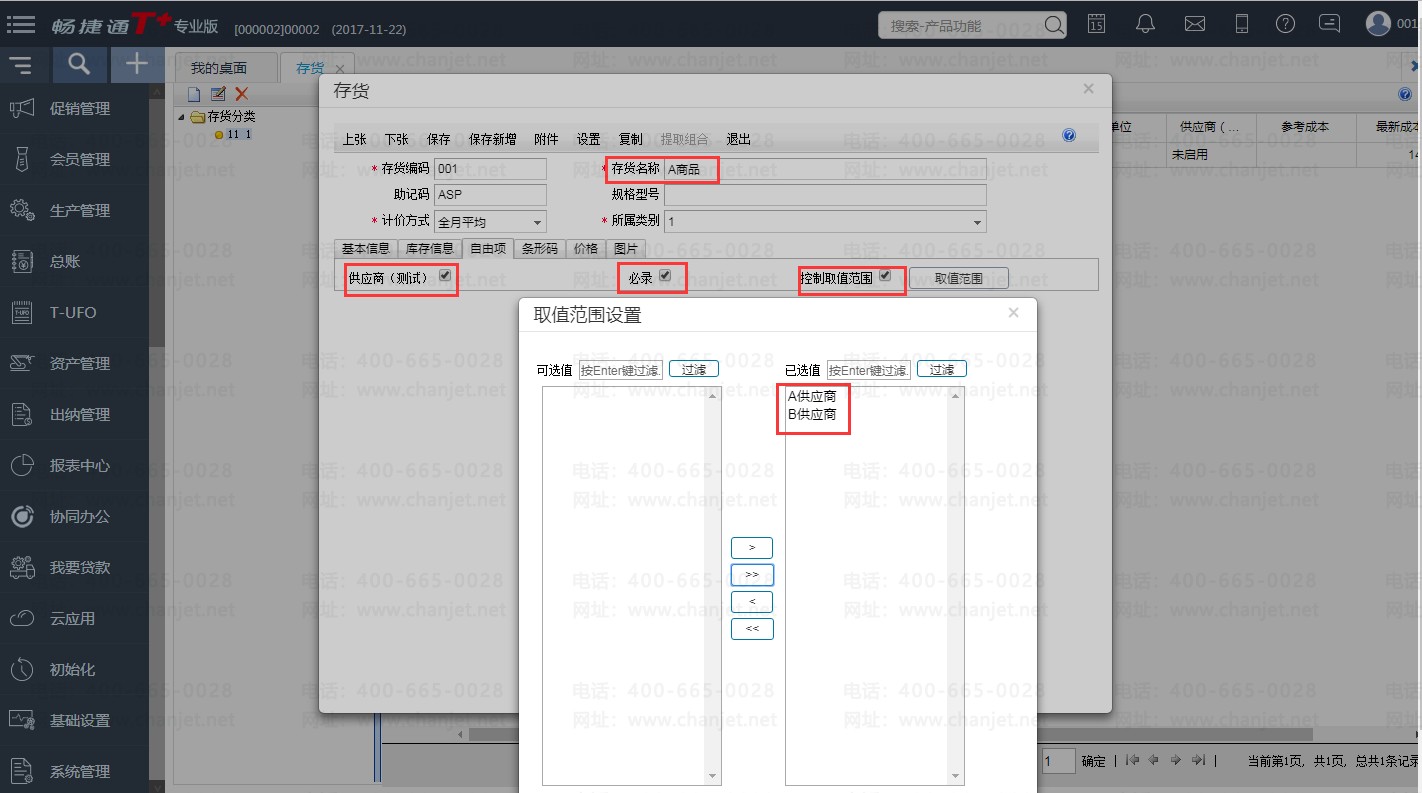Open the 附件 menu item
Viewport: 1422px width, 793px height.
(x=547, y=139)
